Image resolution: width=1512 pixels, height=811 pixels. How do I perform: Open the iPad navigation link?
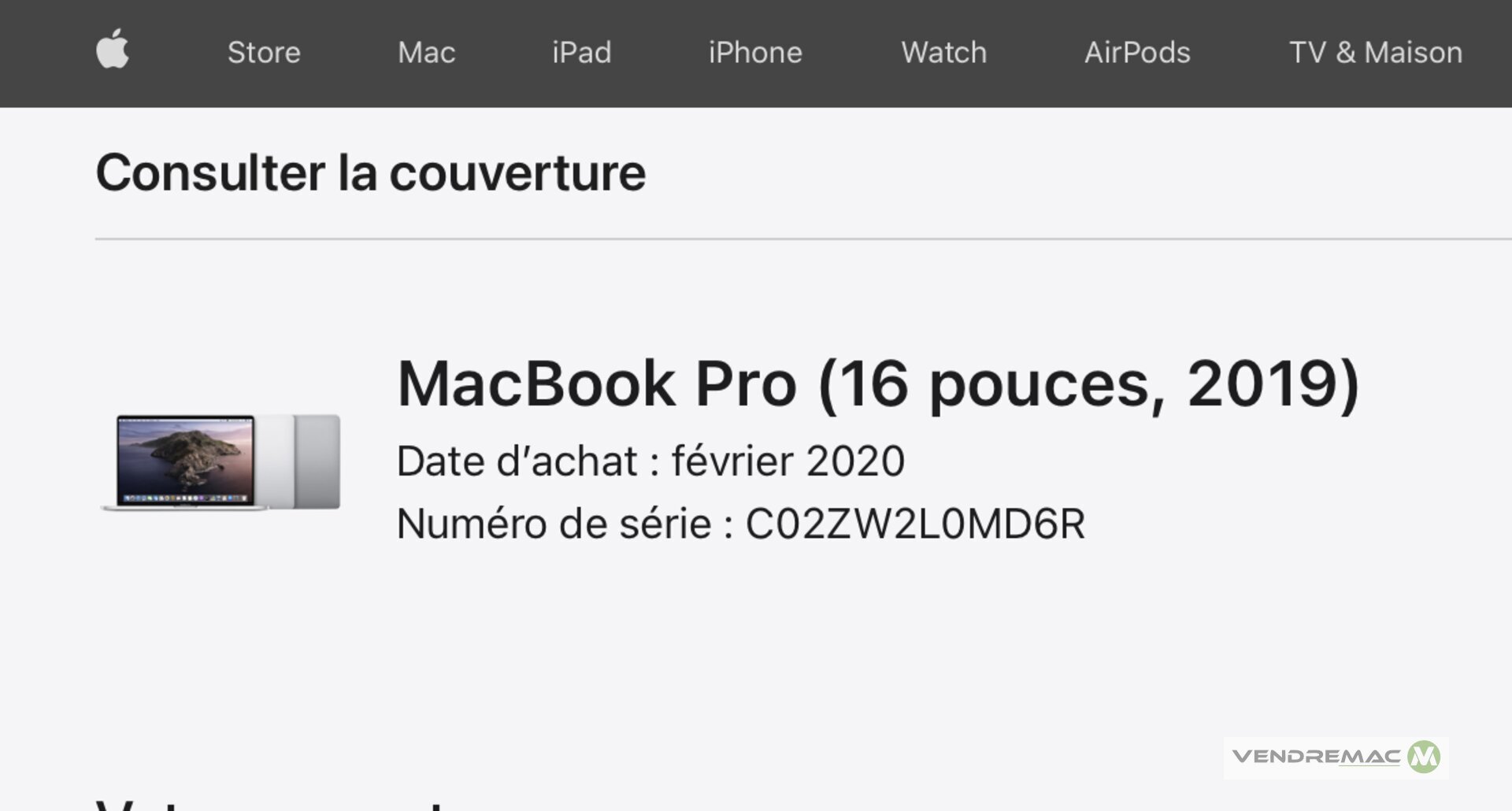pos(581,52)
